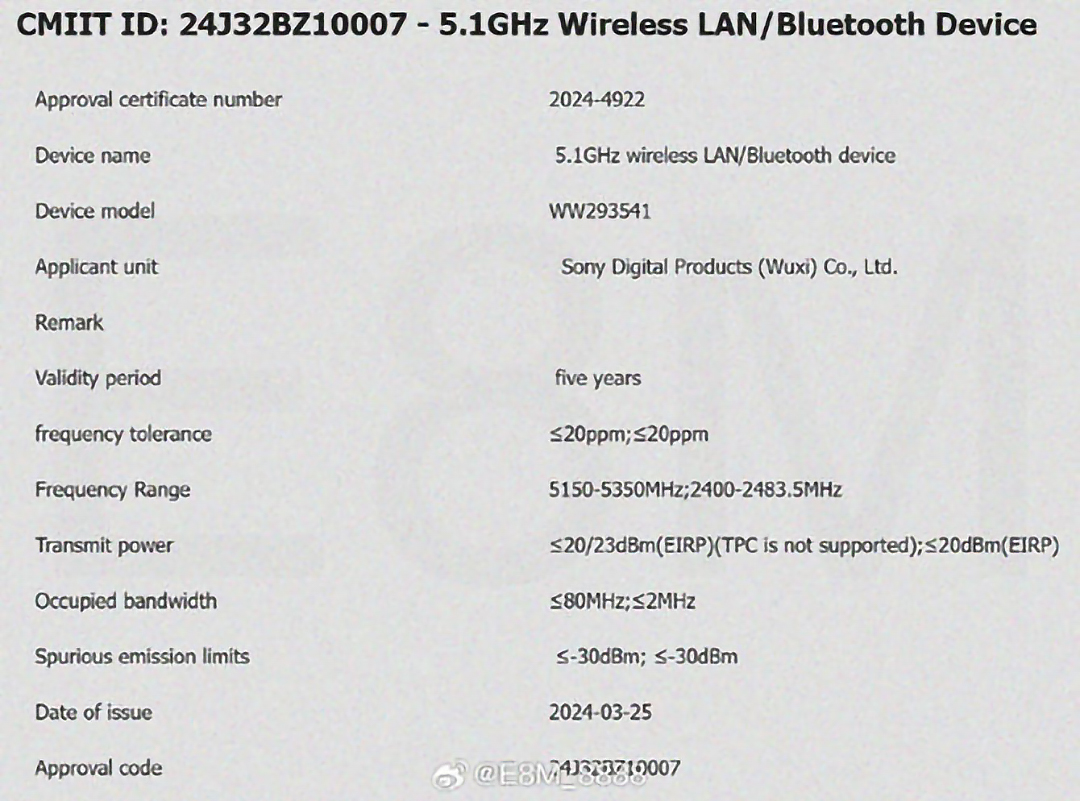Click the 'Frequency Range' row label
Screen dimensions: 1080x801
pyautogui.click(x=112, y=490)
